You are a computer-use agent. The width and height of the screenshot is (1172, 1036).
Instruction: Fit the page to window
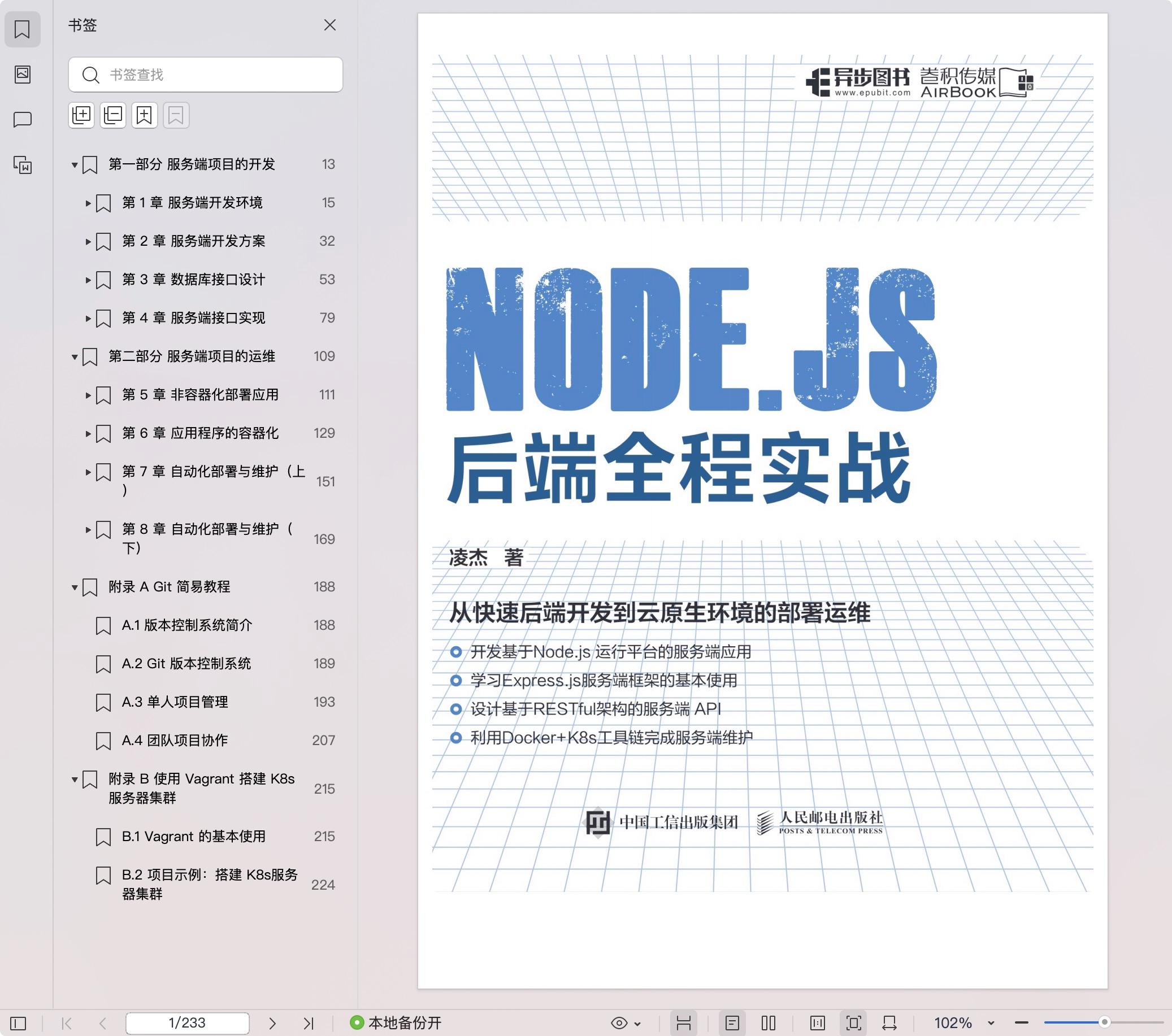coord(853,1023)
